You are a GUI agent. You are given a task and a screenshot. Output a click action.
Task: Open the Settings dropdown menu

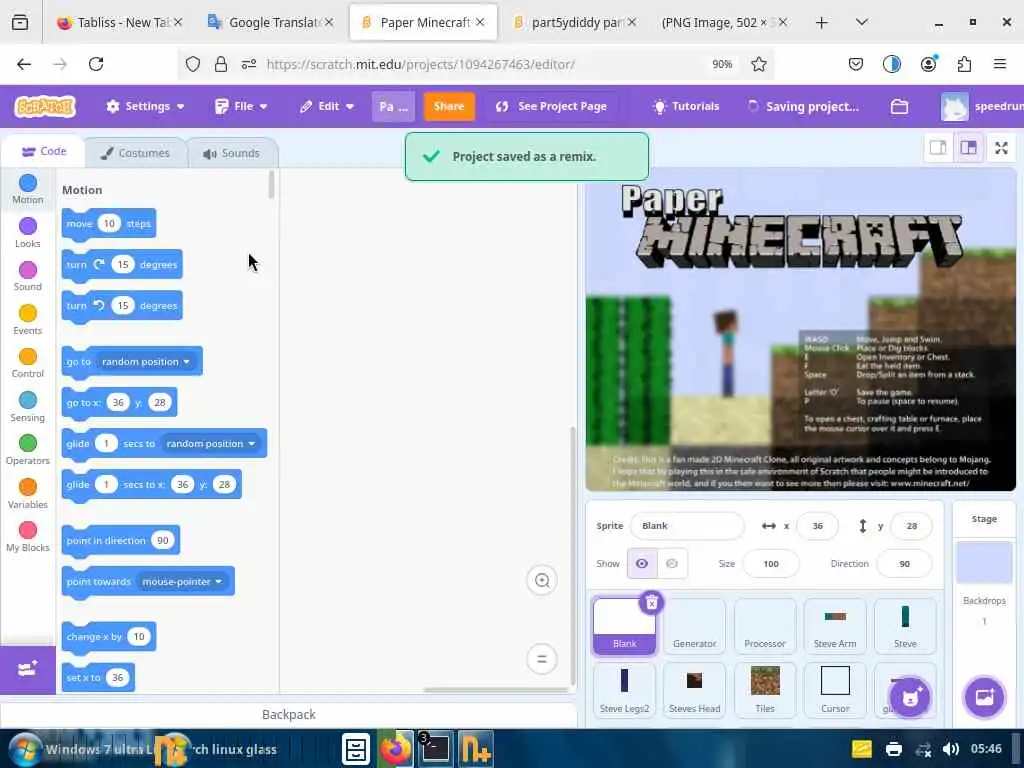click(x=146, y=106)
